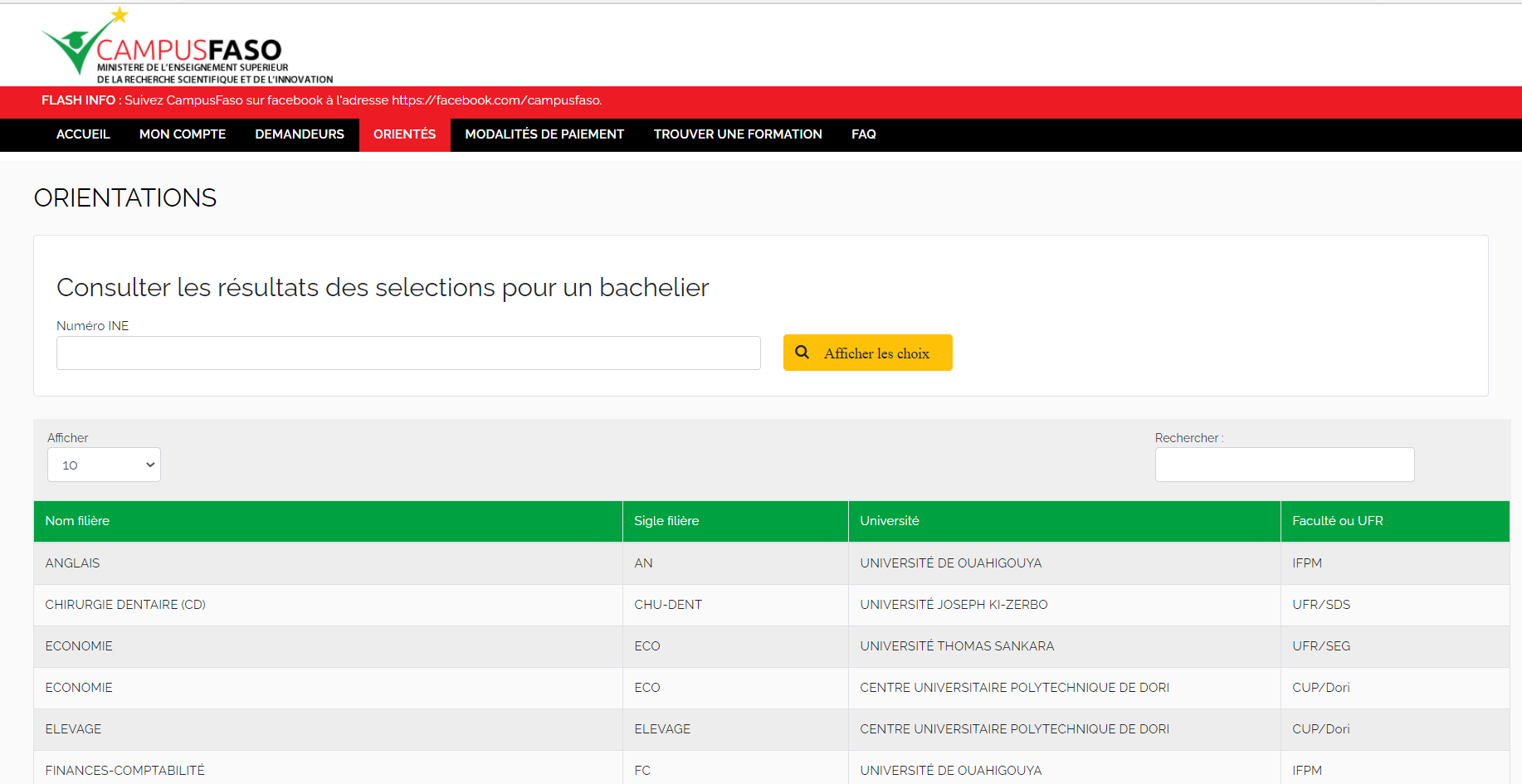Open the Demandeurs section

coord(300,134)
